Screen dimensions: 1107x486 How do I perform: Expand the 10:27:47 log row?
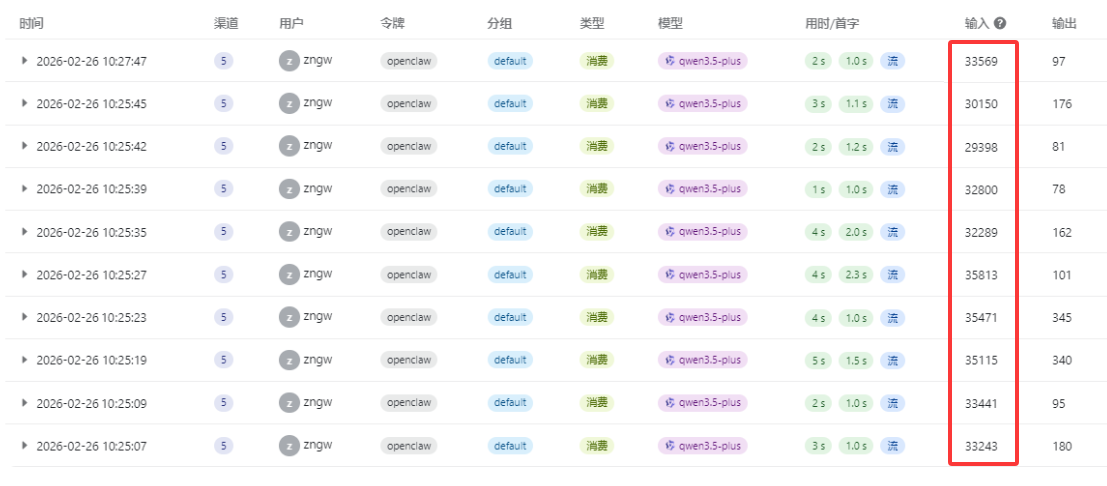pyautogui.click(x=25, y=61)
